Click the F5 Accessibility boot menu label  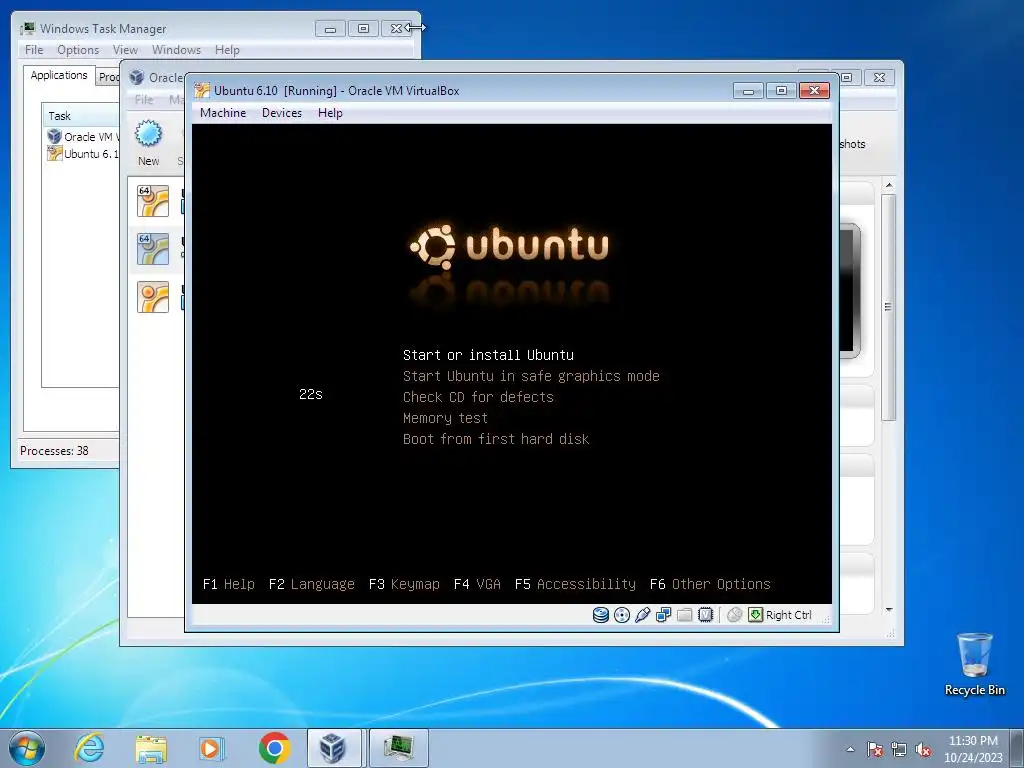pos(575,584)
